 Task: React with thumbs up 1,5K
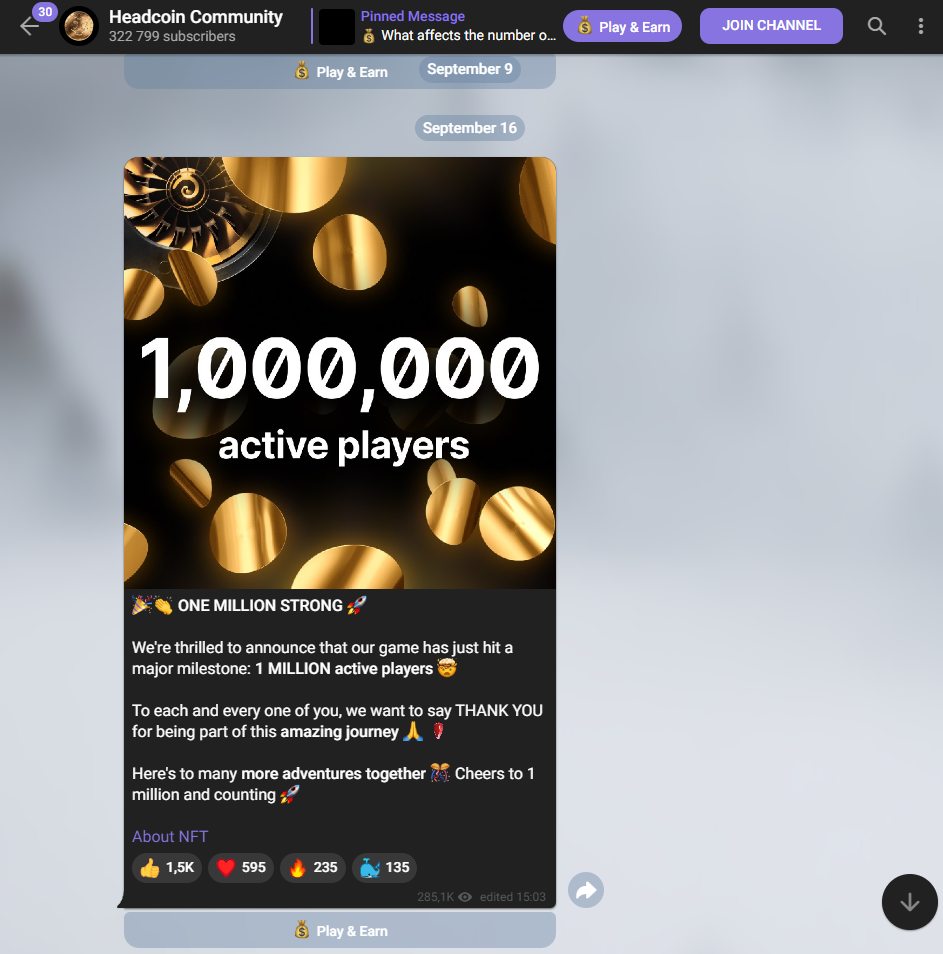click(x=167, y=868)
